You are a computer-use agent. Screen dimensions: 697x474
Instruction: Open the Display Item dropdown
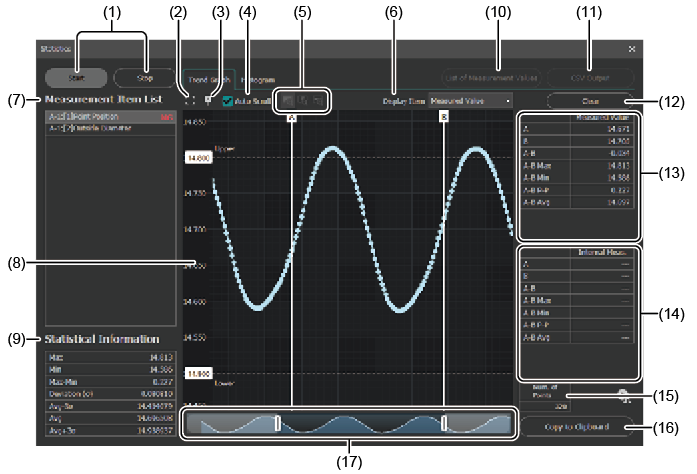tap(470, 101)
